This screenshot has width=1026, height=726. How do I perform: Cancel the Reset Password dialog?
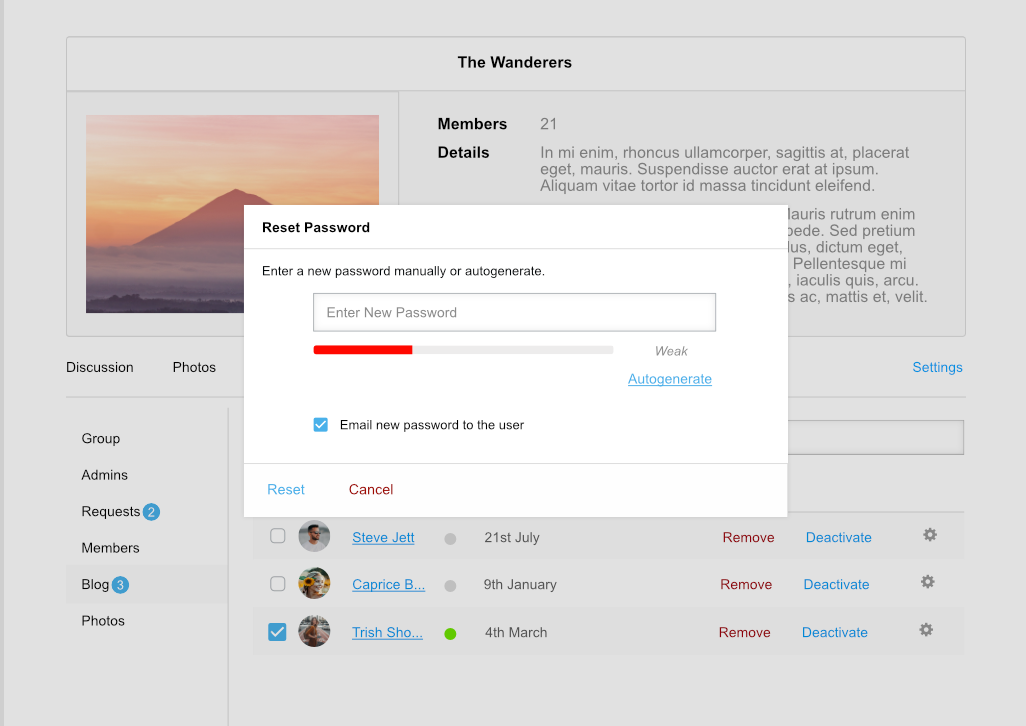point(371,489)
